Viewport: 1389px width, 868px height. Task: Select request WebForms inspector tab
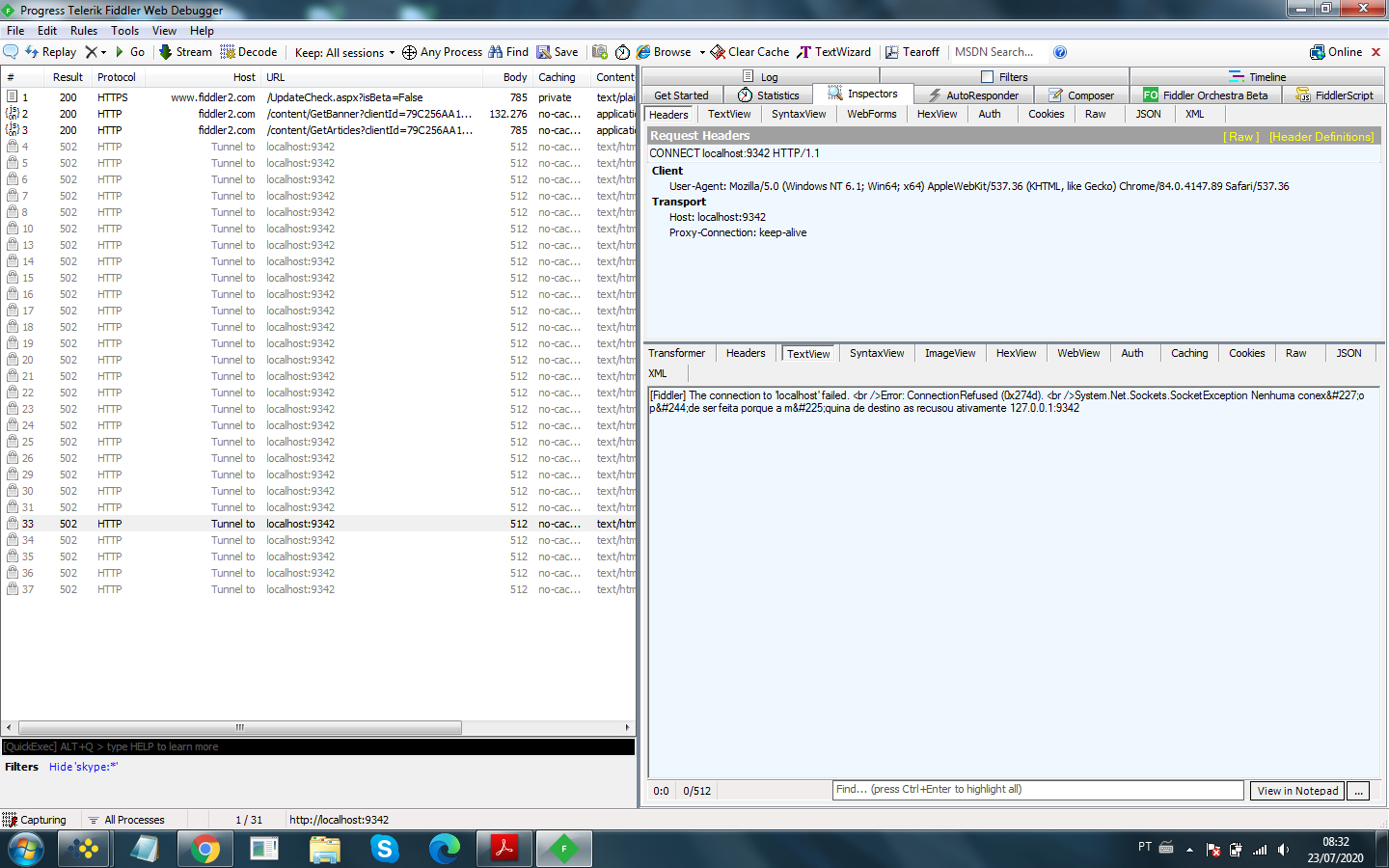pos(872,114)
